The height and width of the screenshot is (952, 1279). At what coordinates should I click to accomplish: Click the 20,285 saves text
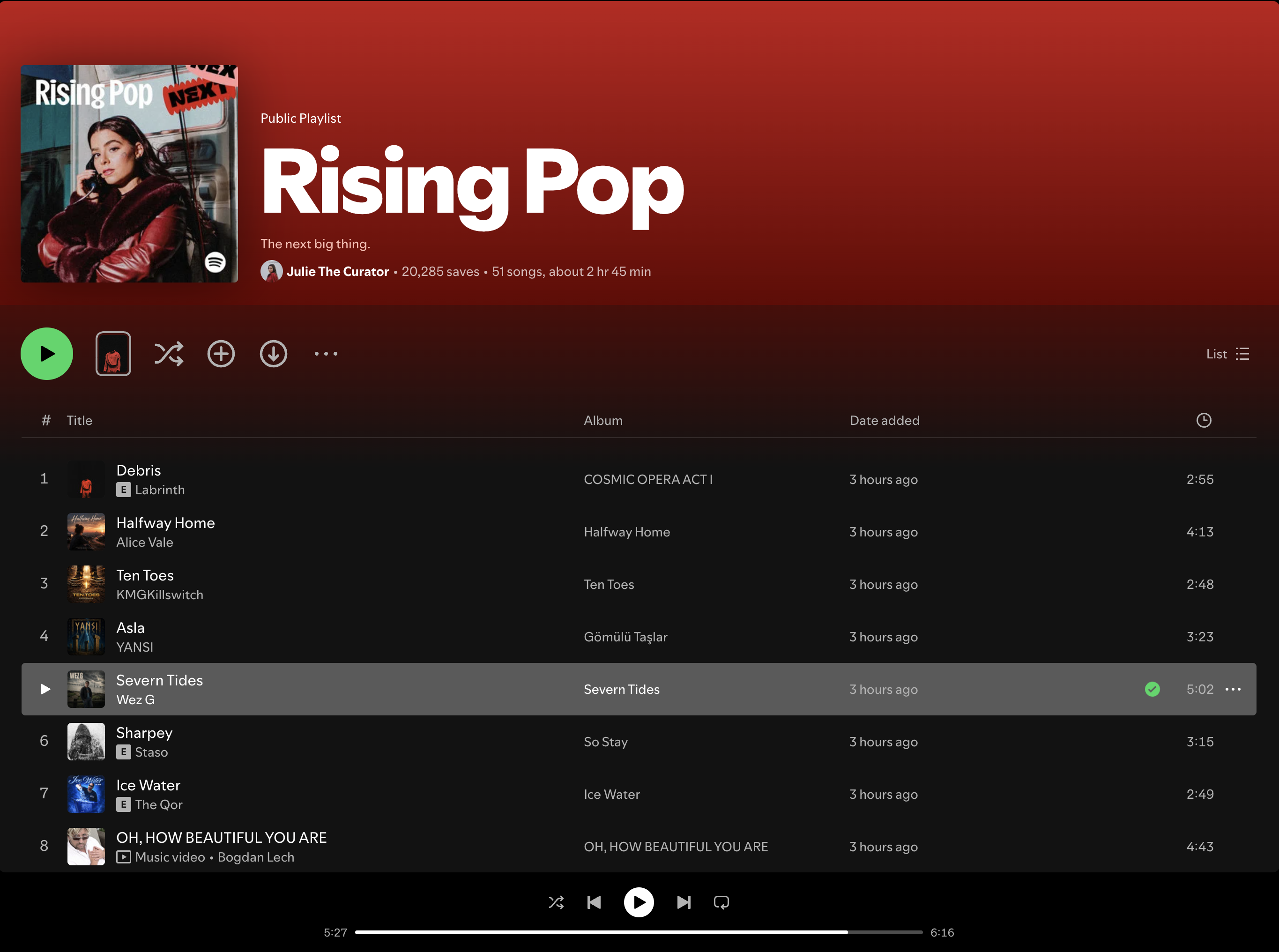[x=440, y=271]
